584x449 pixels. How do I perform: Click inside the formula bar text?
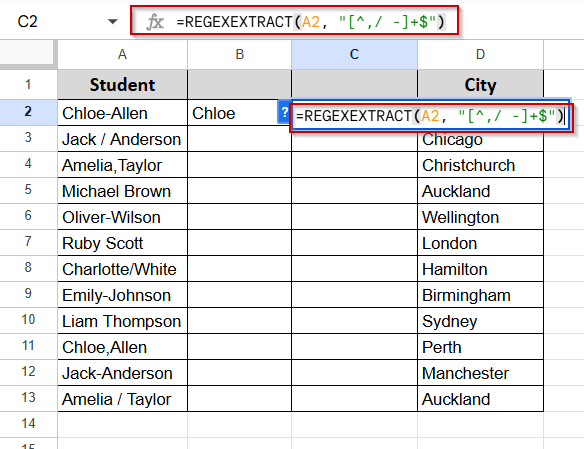(x=311, y=22)
